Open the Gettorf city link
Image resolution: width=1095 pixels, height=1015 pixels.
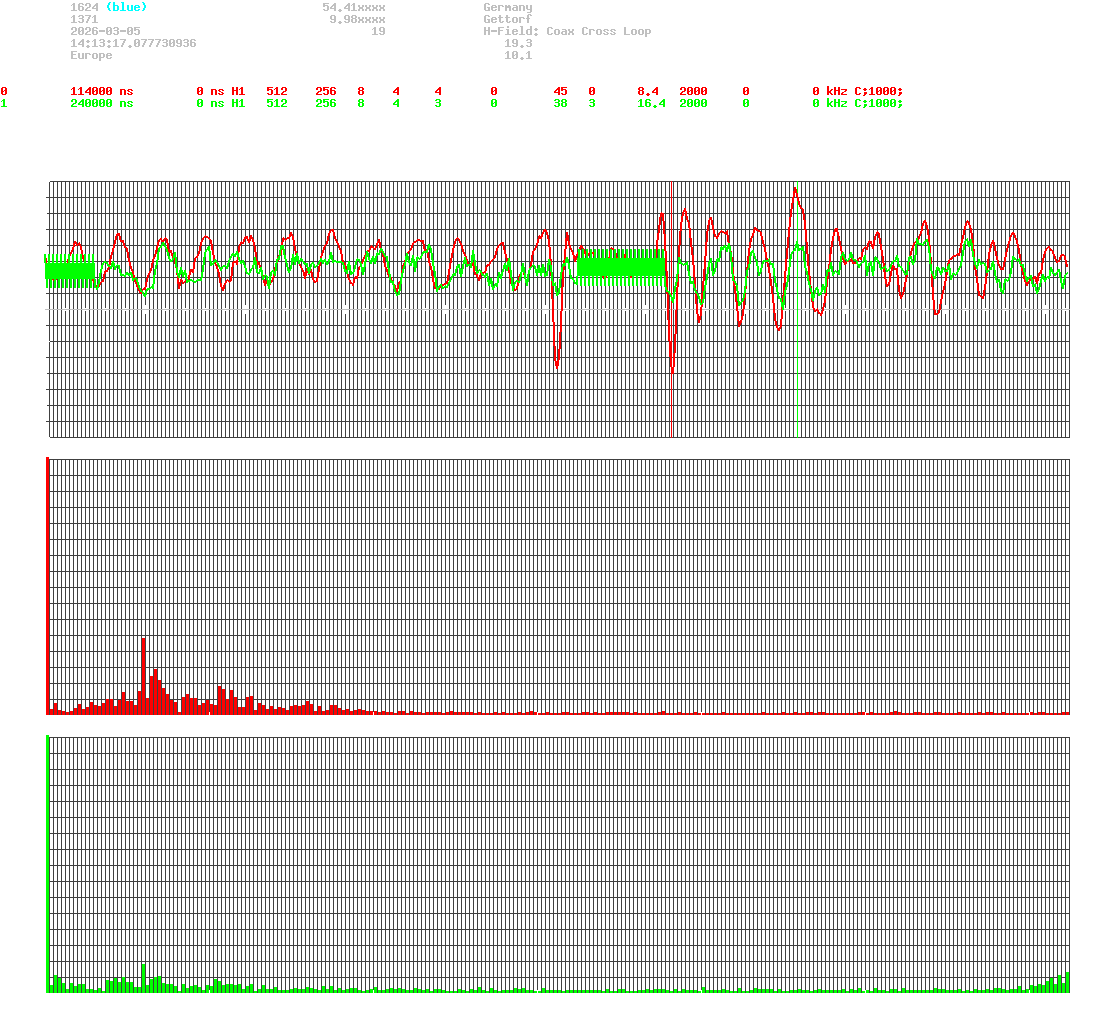tap(506, 19)
